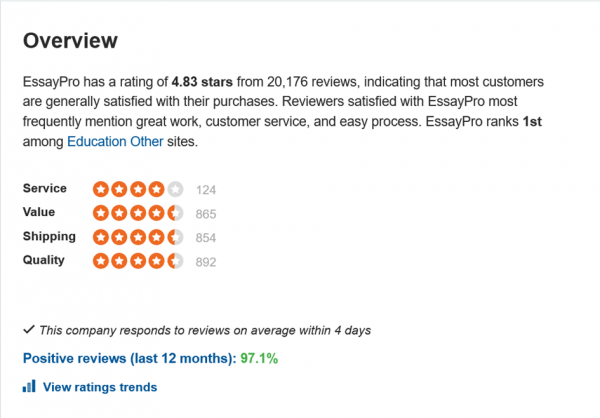Click the 892 Quality review count
Screen dimensions: 600x418
pyautogui.click(x=206, y=262)
